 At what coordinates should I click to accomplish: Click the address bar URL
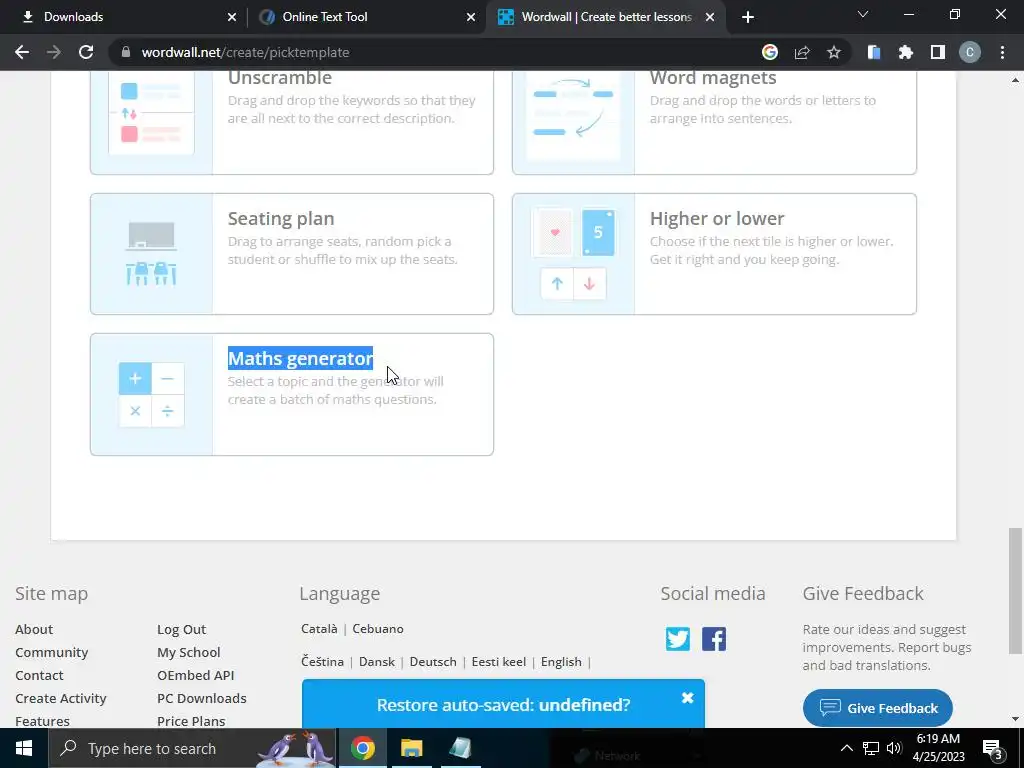[x=246, y=52]
